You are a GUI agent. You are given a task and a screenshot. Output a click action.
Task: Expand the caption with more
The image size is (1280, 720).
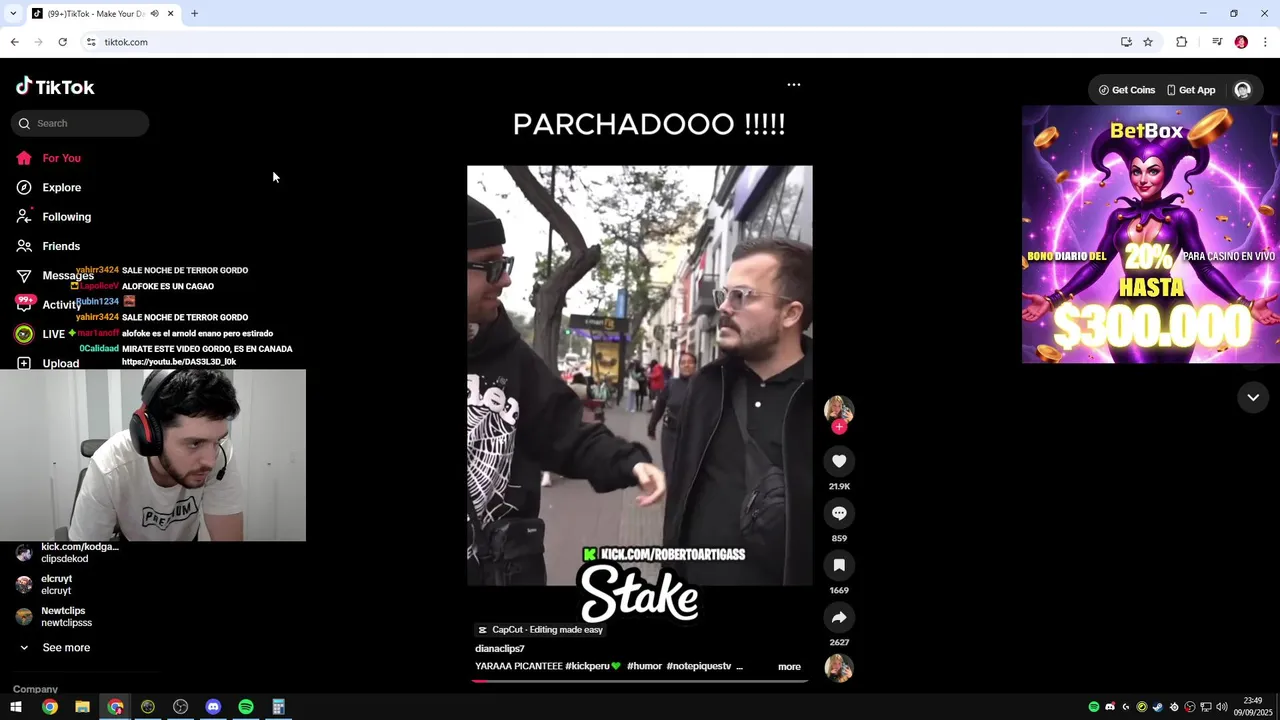[x=789, y=667]
